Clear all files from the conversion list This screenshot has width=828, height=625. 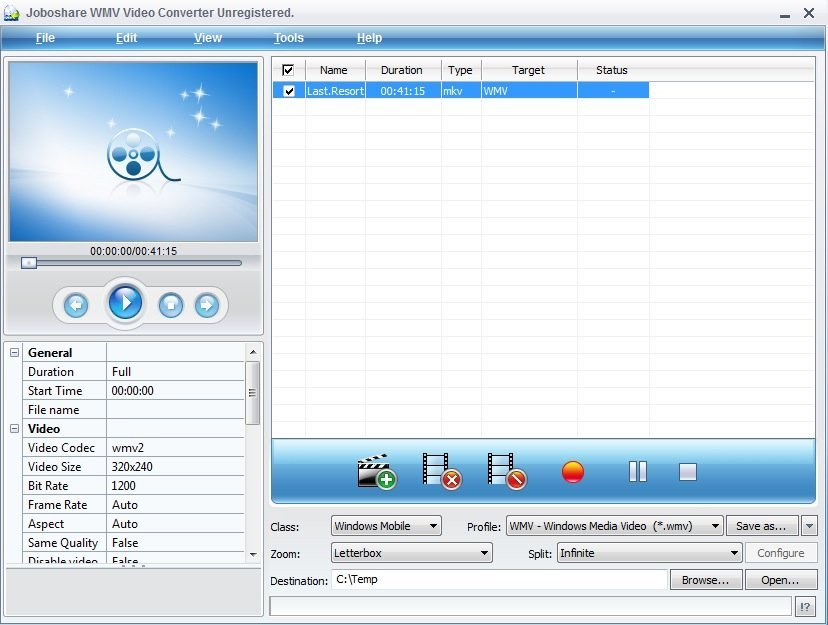[506, 470]
